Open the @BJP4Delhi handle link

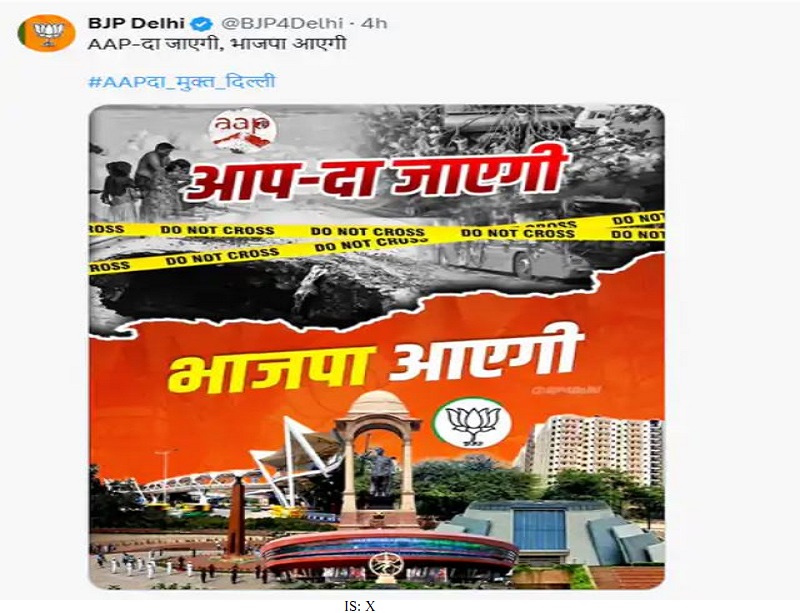tap(282, 23)
